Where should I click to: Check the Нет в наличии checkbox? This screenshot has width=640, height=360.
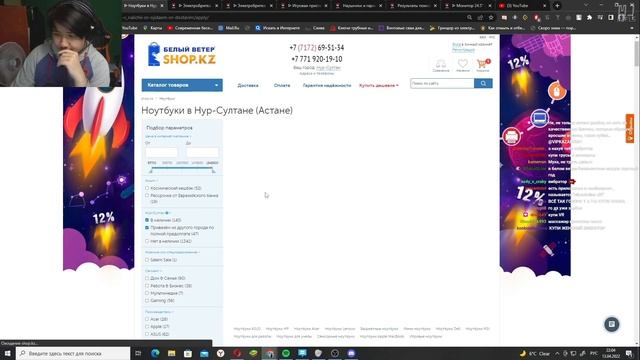[147, 241]
